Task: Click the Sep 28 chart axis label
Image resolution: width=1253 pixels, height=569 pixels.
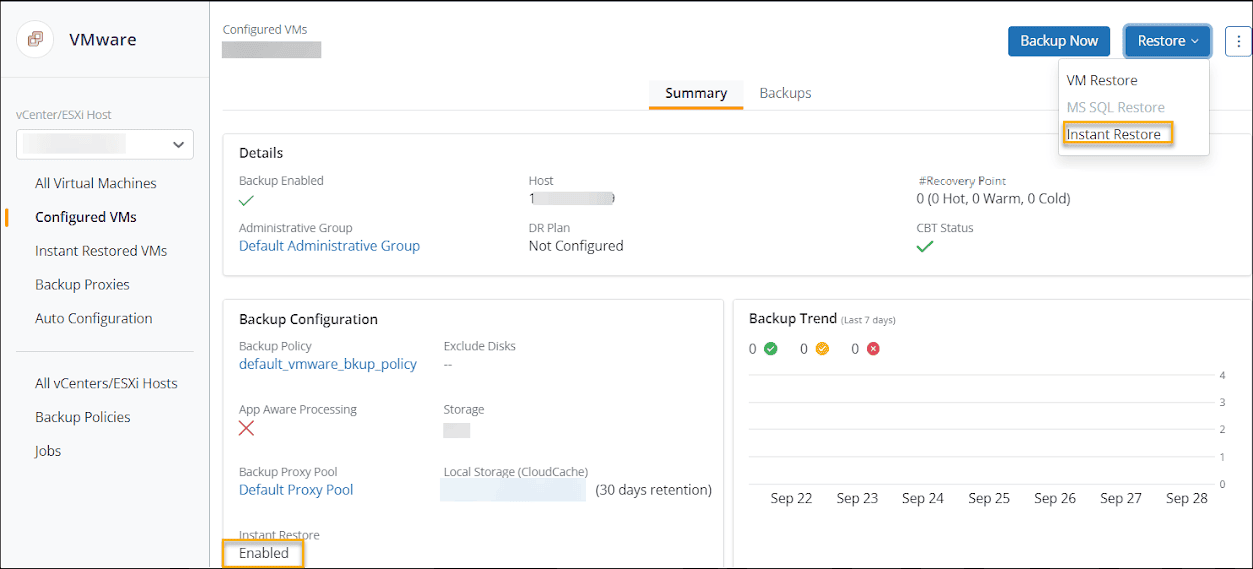Action: (x=1187, y=498)
